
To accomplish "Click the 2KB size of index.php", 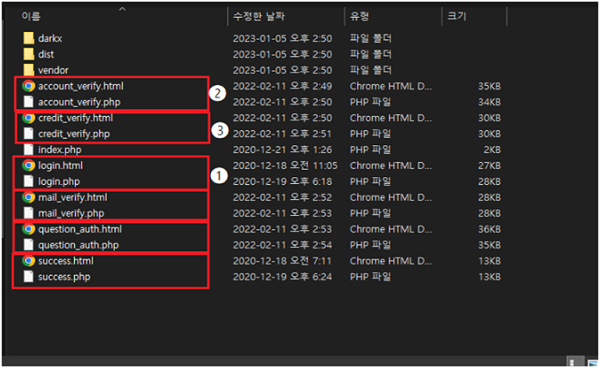I will [492, 150].
